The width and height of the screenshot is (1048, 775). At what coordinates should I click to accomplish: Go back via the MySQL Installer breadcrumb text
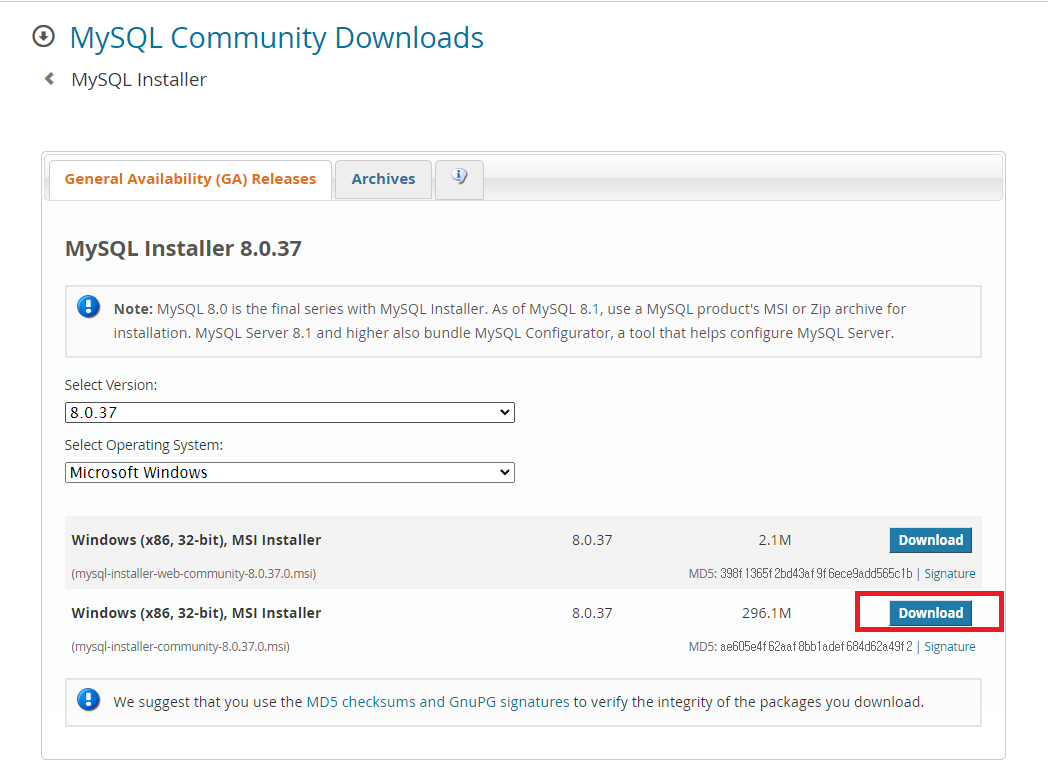pos(139,80)
